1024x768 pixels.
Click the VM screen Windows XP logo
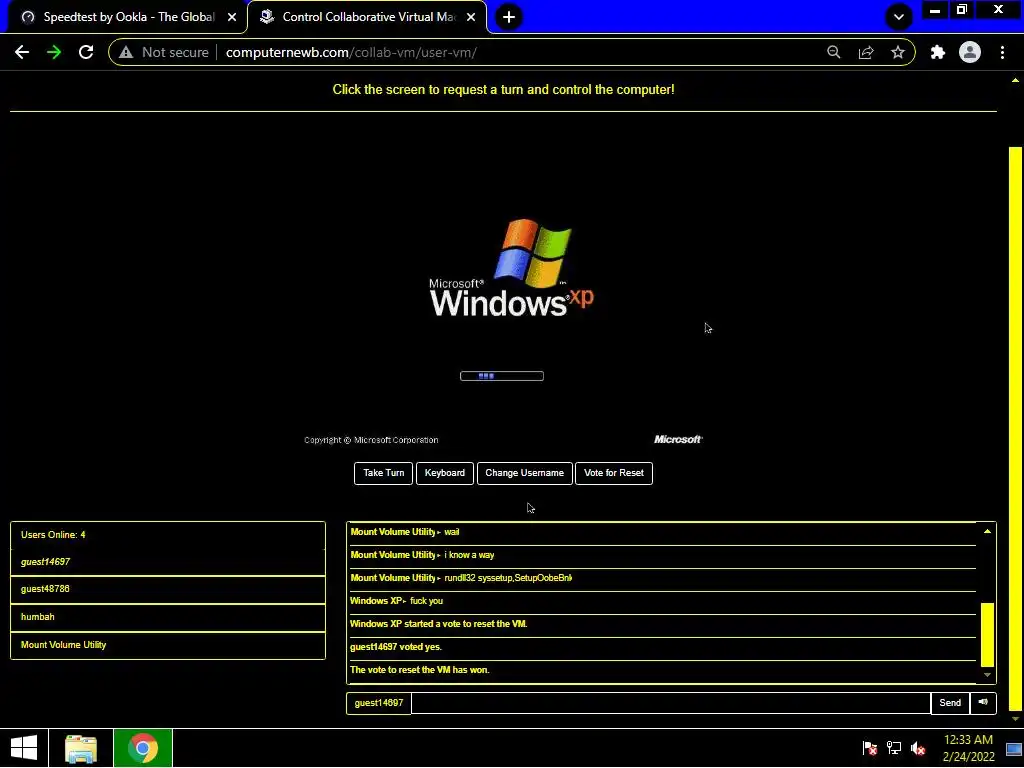click(511, 268)
